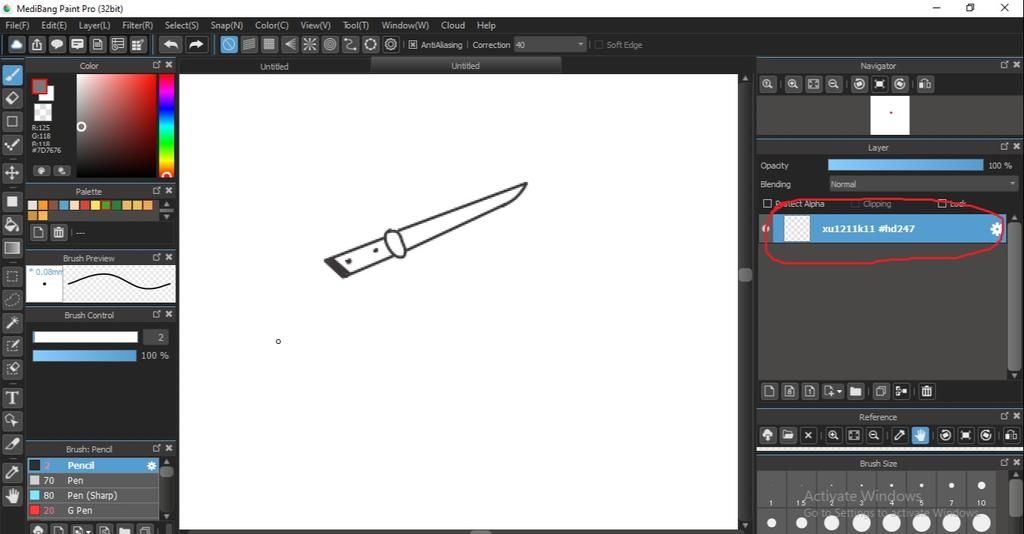Pick the eyedropper in the Reference panel
Viewport: 1024px width, 534px height.
pos(899,435)
